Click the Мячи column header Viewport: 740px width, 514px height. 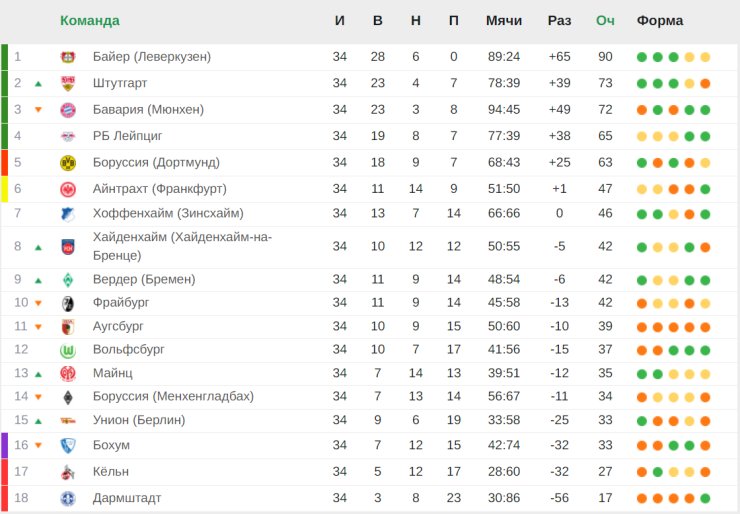[504, 21]
